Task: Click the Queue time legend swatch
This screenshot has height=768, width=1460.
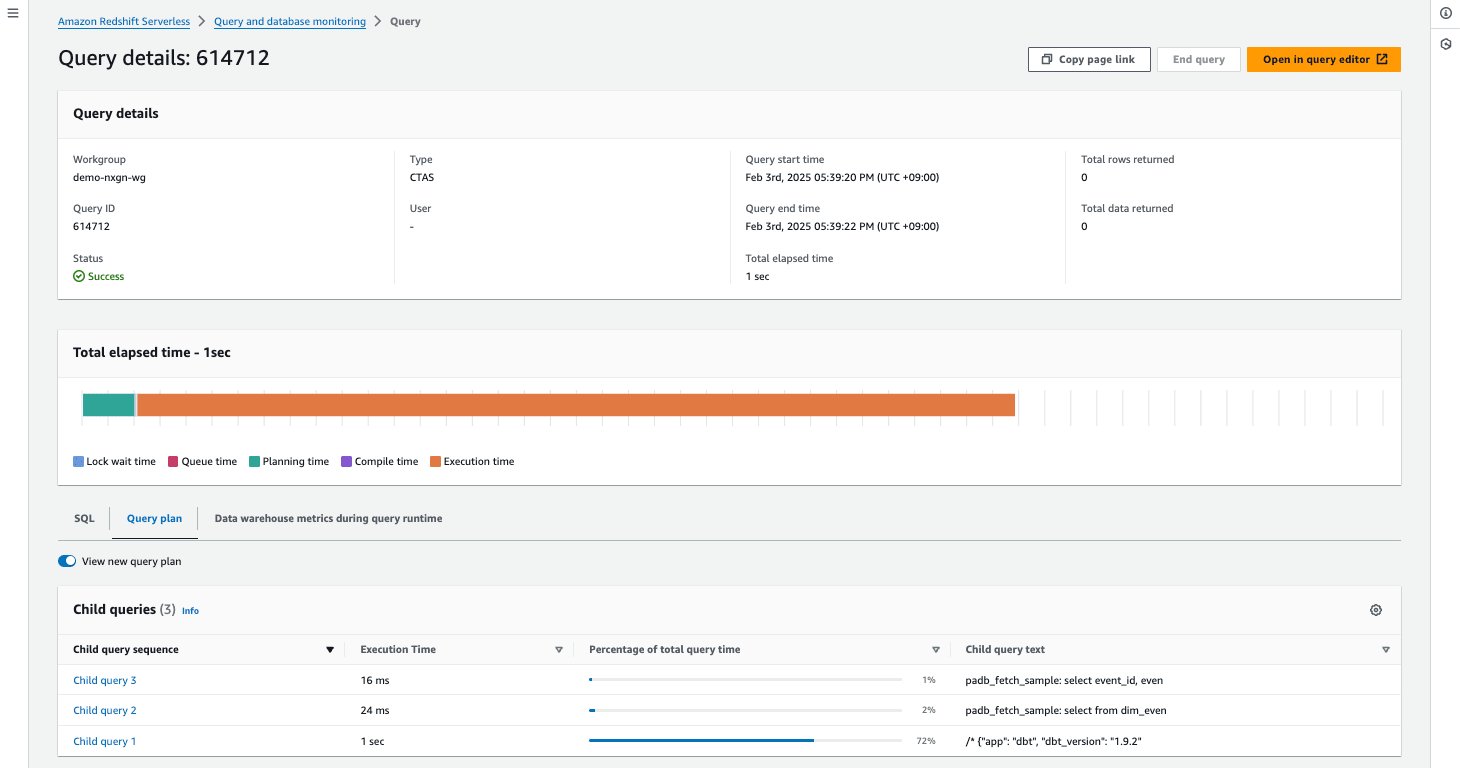Action: 173,462
